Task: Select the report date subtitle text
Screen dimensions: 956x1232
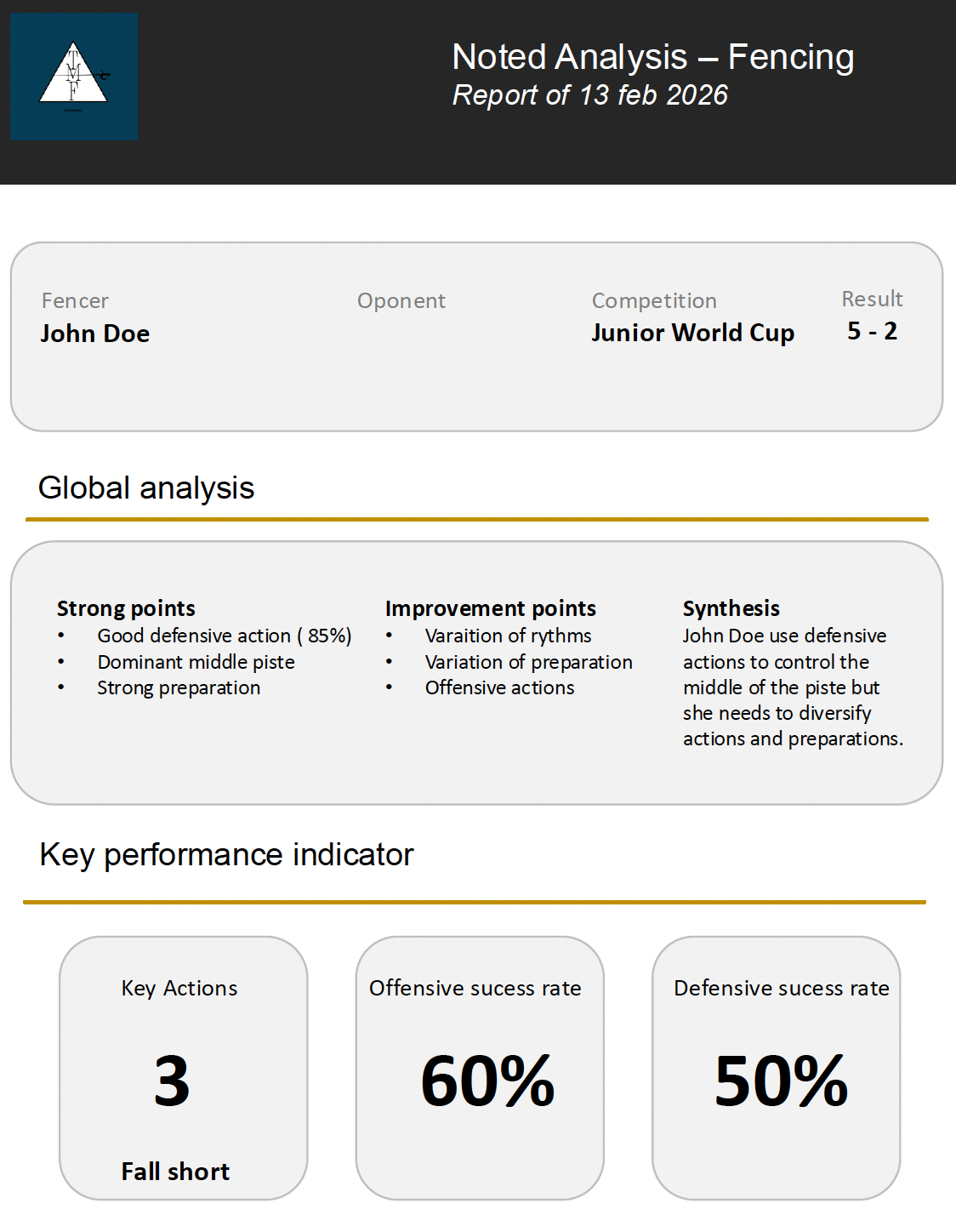Action: tap(589, 95)
